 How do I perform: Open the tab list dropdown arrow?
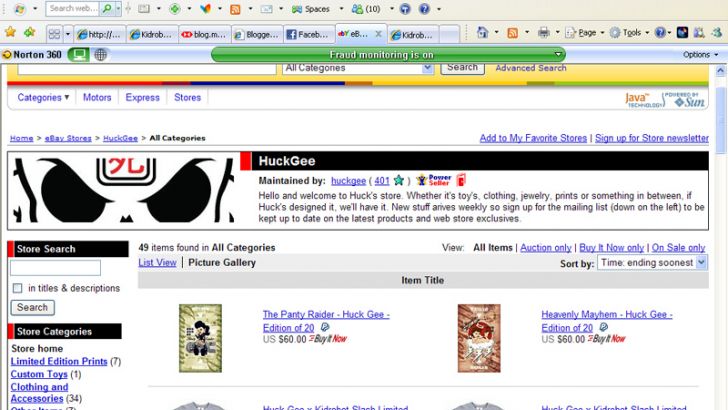pos(68,34)
